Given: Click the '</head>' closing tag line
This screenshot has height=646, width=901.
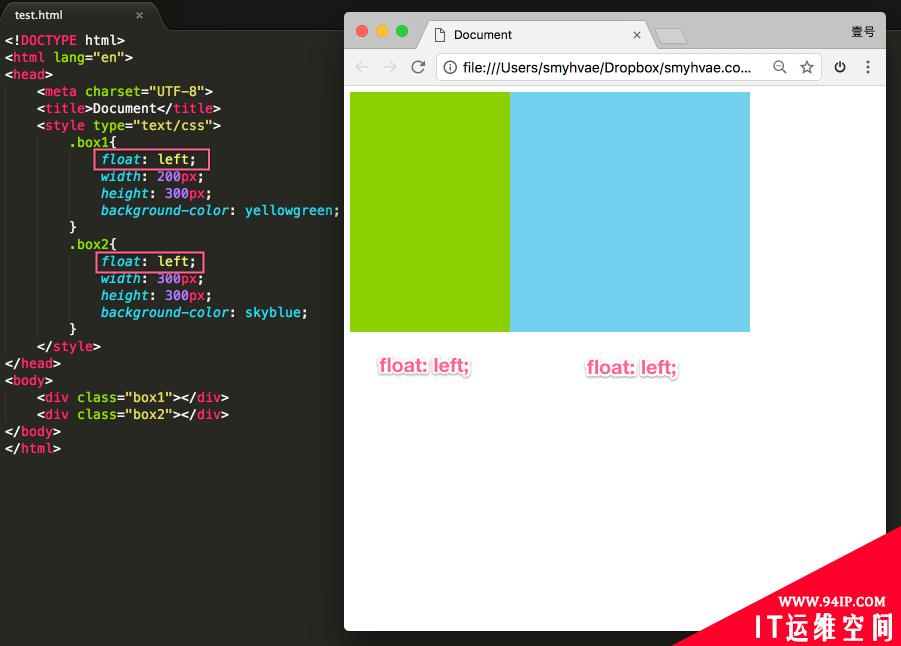Looking at the screenshot, I should tap(33, 363).
